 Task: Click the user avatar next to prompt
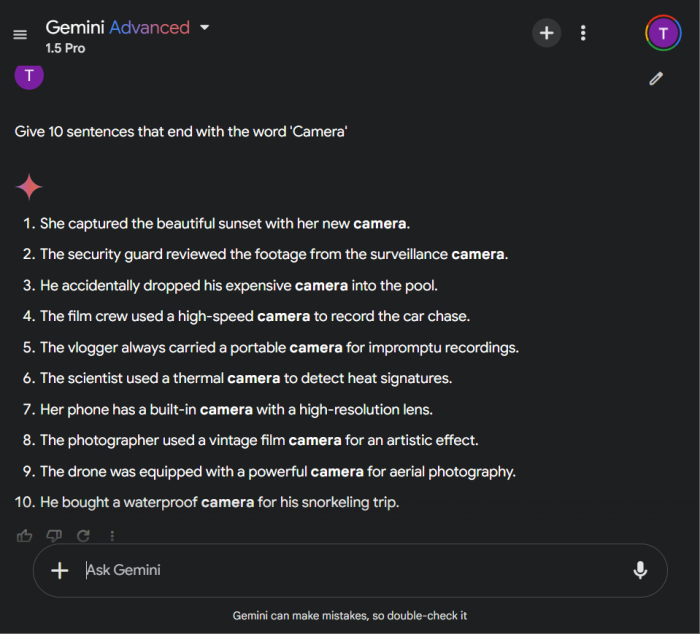click(x=29, y=75)
